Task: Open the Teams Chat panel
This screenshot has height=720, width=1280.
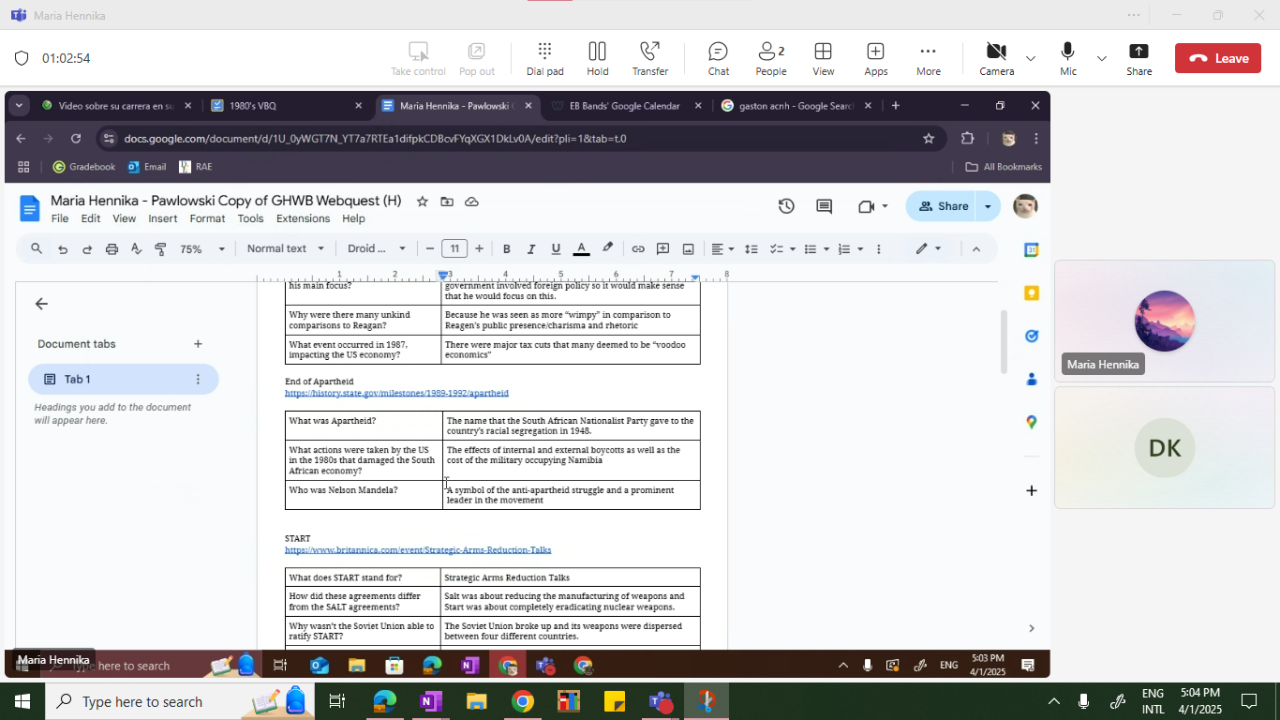Action: point(718,58)
